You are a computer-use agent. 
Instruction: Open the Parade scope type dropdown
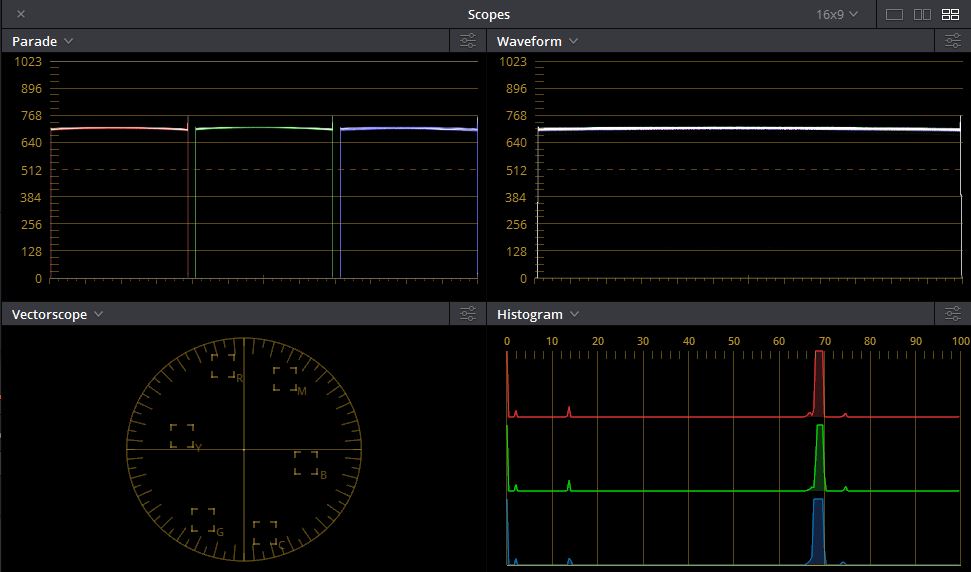click(42, 41)
